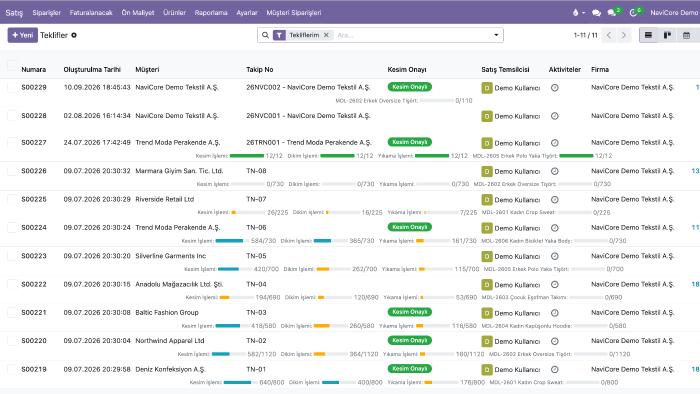Image resolution: width=700 pixels, height=394 pixels.
Task: Open order S00219 Deniz Konfeksiyon A.Ş.
Action: [170, 369]
